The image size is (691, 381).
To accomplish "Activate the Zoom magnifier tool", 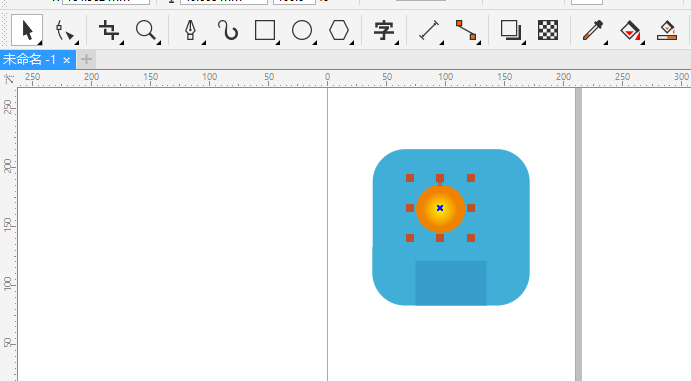I will 145,31.
